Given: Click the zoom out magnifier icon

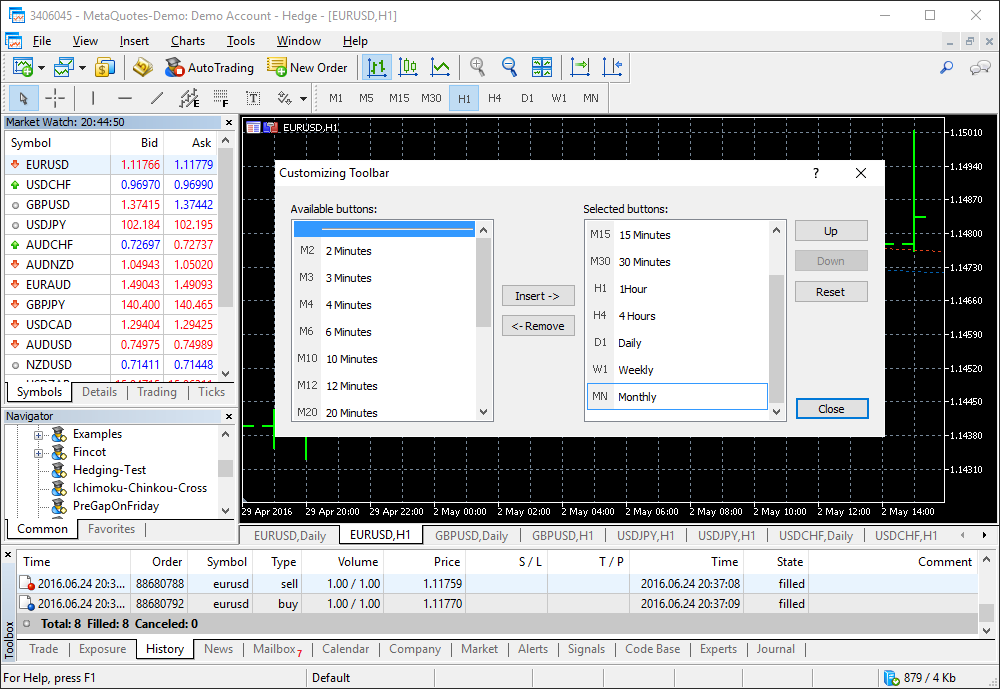Looking at the screenshot, I should point(509,68).
